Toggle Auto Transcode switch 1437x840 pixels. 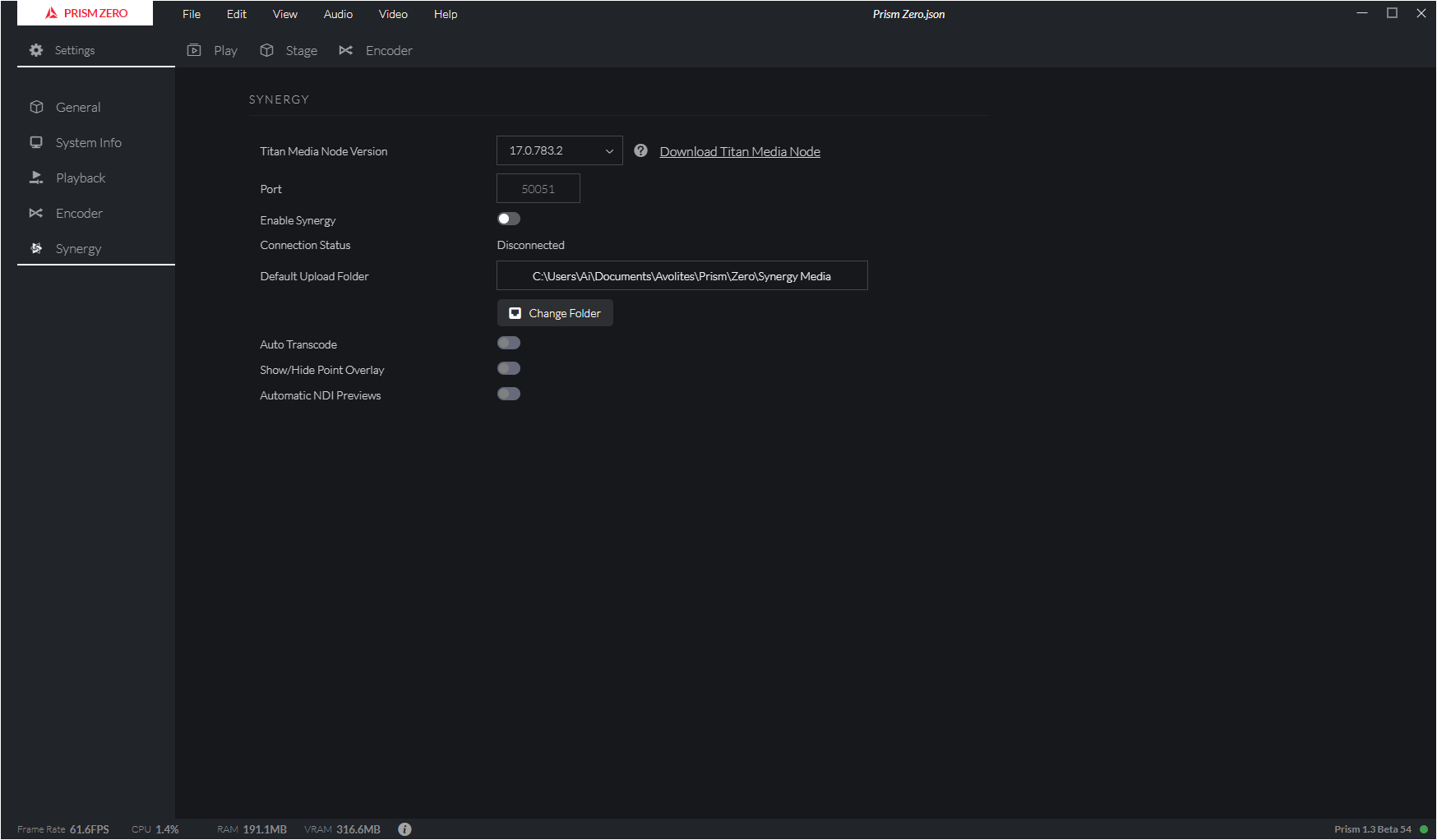[509, 344]
